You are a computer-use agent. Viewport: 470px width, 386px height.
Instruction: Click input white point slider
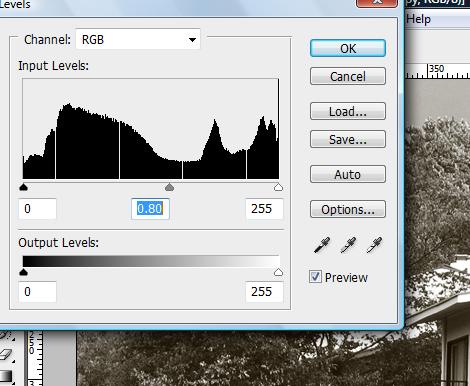(x=278, y=187)
